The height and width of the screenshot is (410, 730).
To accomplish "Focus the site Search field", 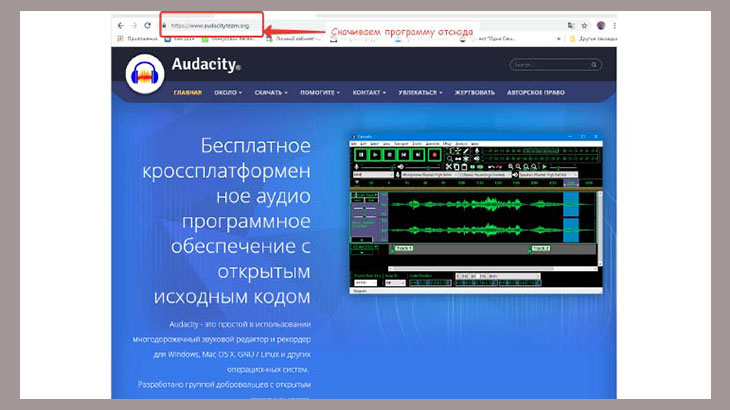I will 555,65.
